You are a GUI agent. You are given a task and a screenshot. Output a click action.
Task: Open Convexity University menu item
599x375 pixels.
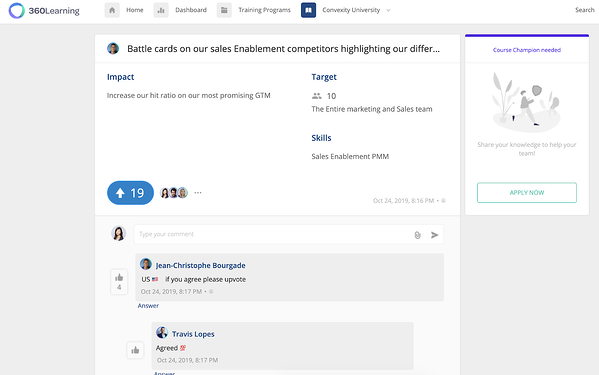(351, 10)
